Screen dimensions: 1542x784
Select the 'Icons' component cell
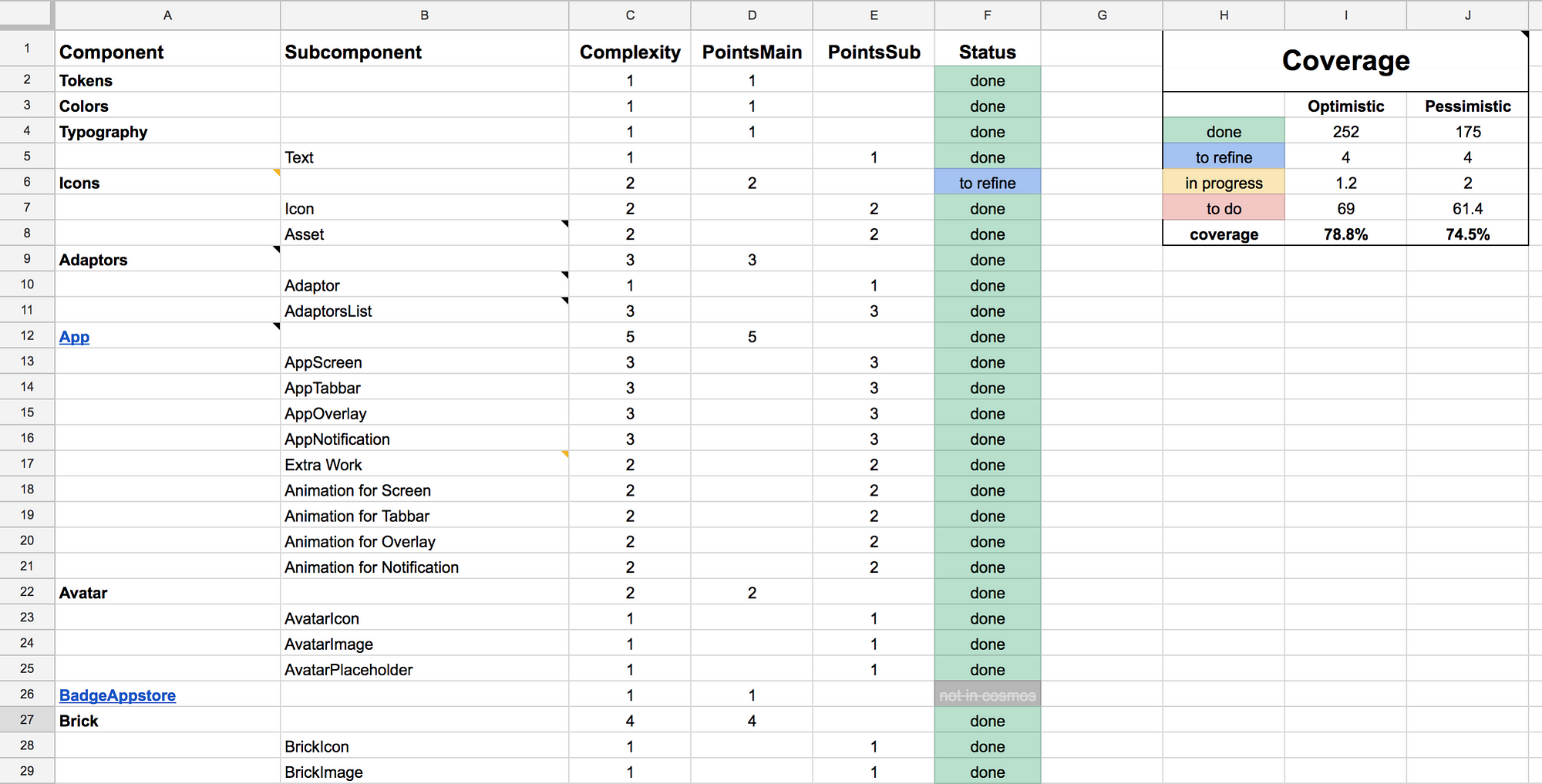[168, 182]
